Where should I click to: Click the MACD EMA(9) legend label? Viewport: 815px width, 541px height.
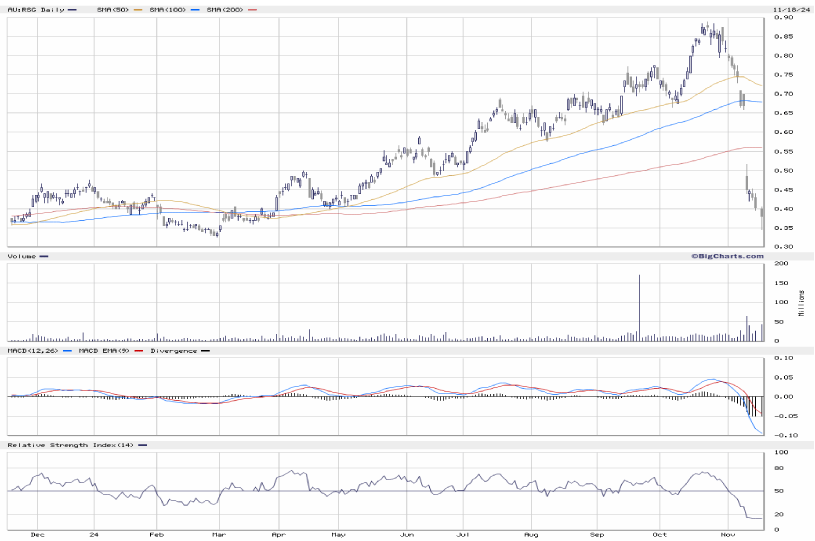103,350
